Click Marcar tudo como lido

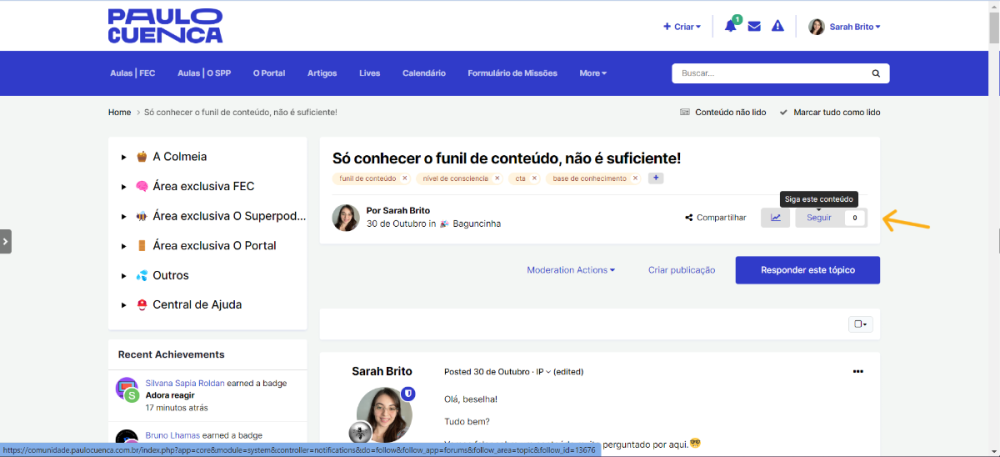830,112
